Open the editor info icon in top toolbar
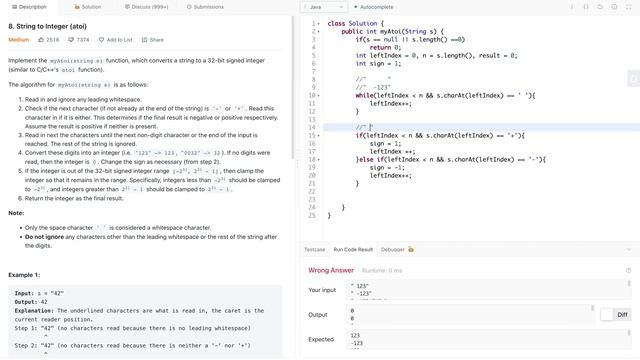This screenshot has width=640, height=360. [571, 7]
